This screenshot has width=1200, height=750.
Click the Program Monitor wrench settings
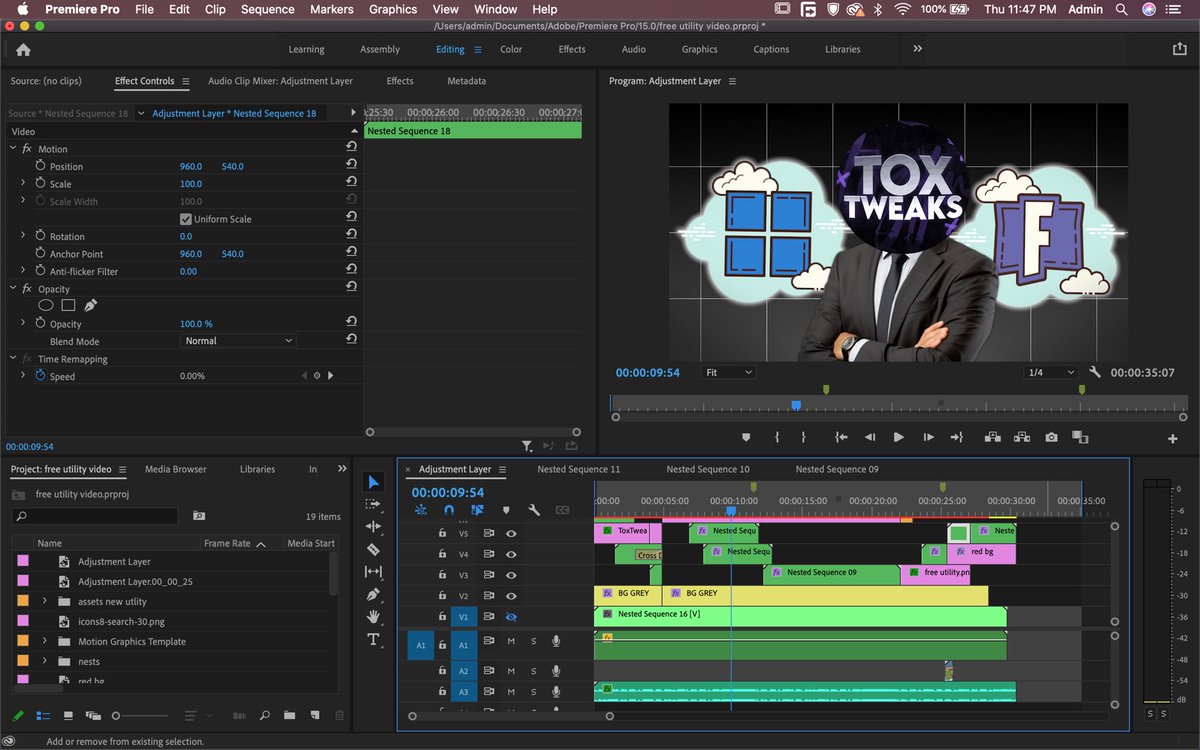pyautogui.click(x=1095, y=372)
